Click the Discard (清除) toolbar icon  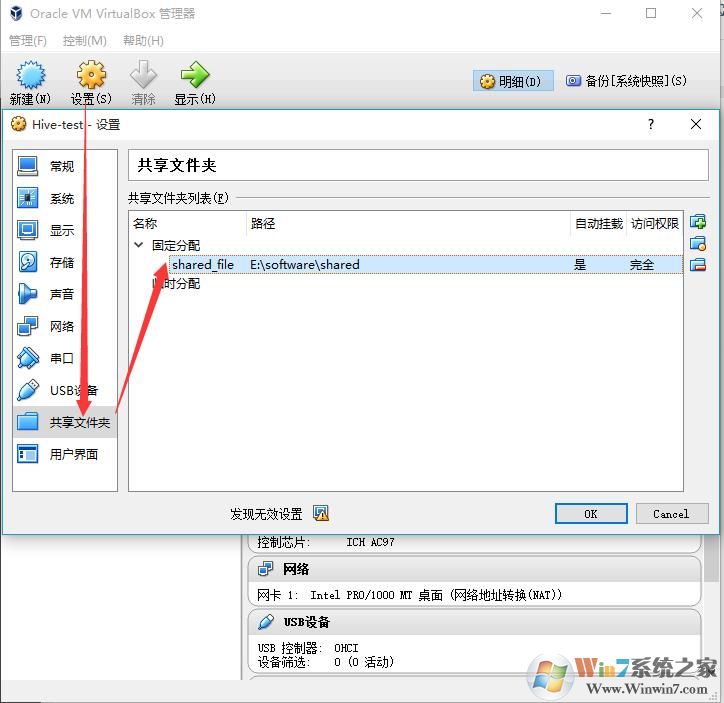[143, 82]
